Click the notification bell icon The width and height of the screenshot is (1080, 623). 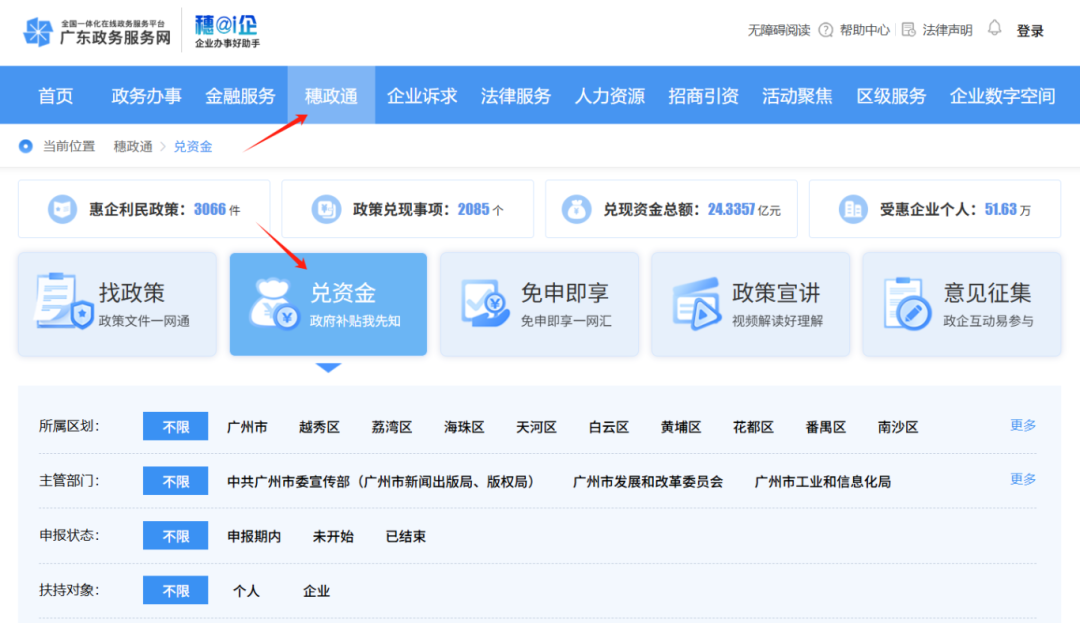coord(994,29)
